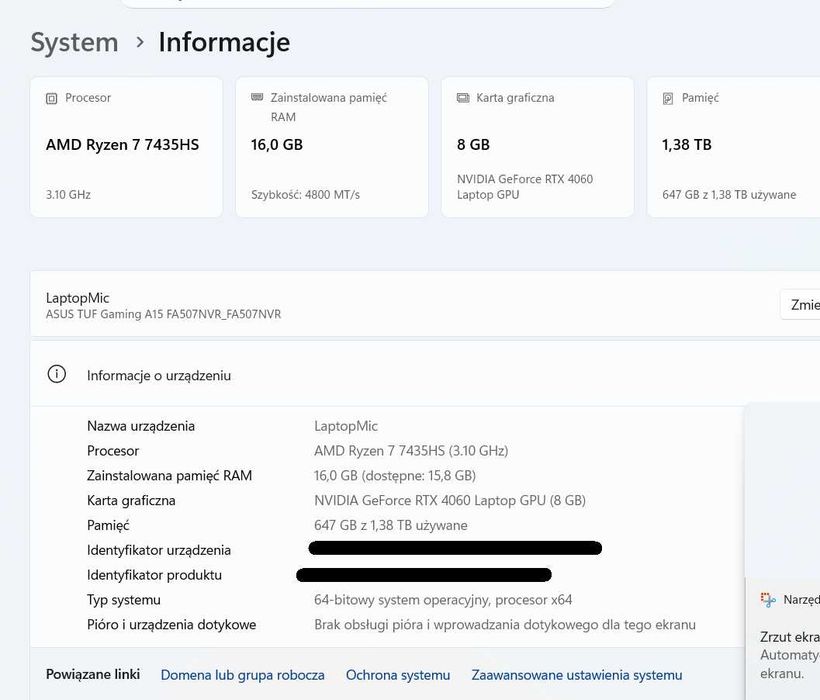Click the Procesor card showing AMD Ryzen 7 7435HS
820x700 pixels.
point(127,147)
